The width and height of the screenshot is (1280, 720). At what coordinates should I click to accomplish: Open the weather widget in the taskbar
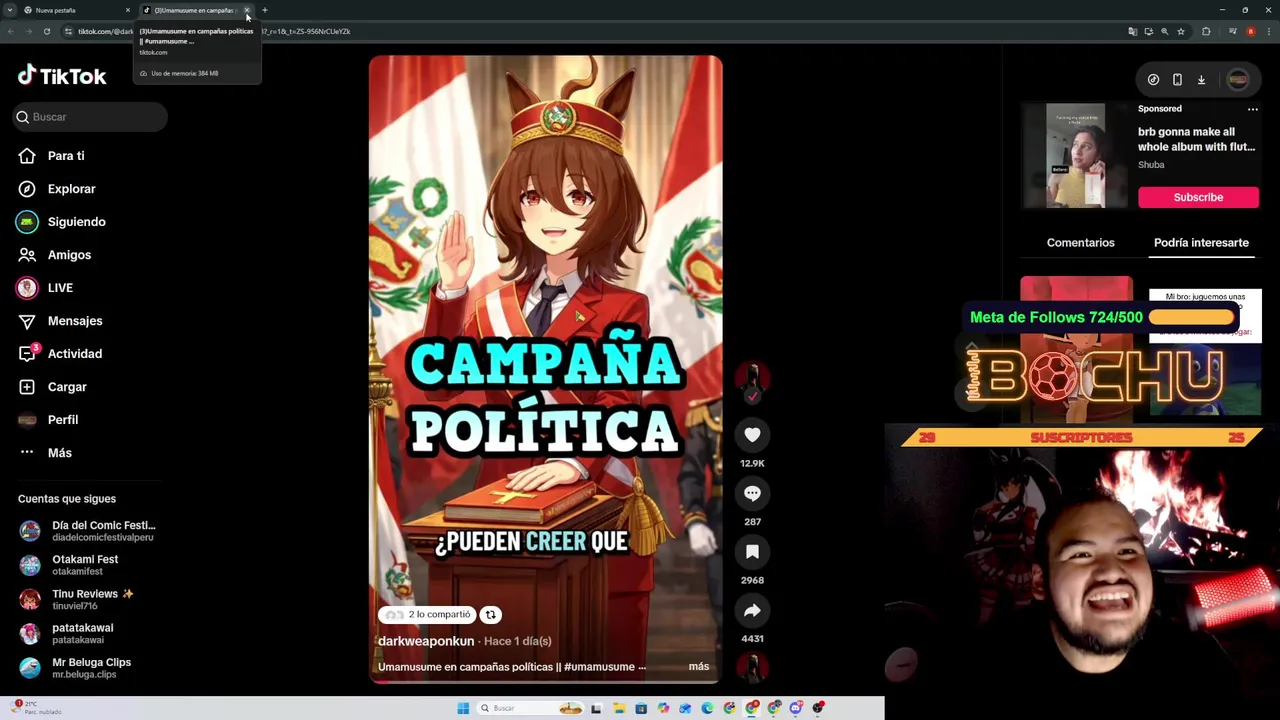[38, 708]
